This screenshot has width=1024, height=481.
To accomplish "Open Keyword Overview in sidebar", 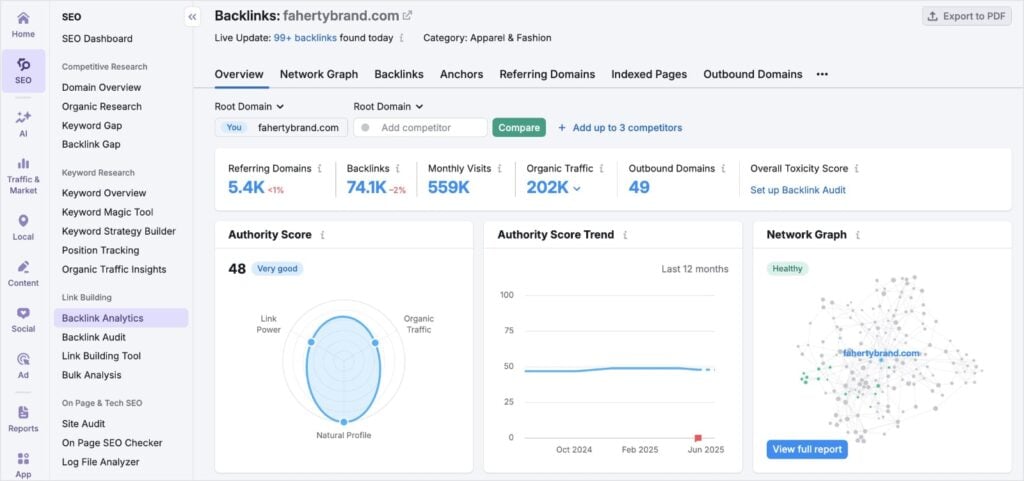I will tap(104, 193).
